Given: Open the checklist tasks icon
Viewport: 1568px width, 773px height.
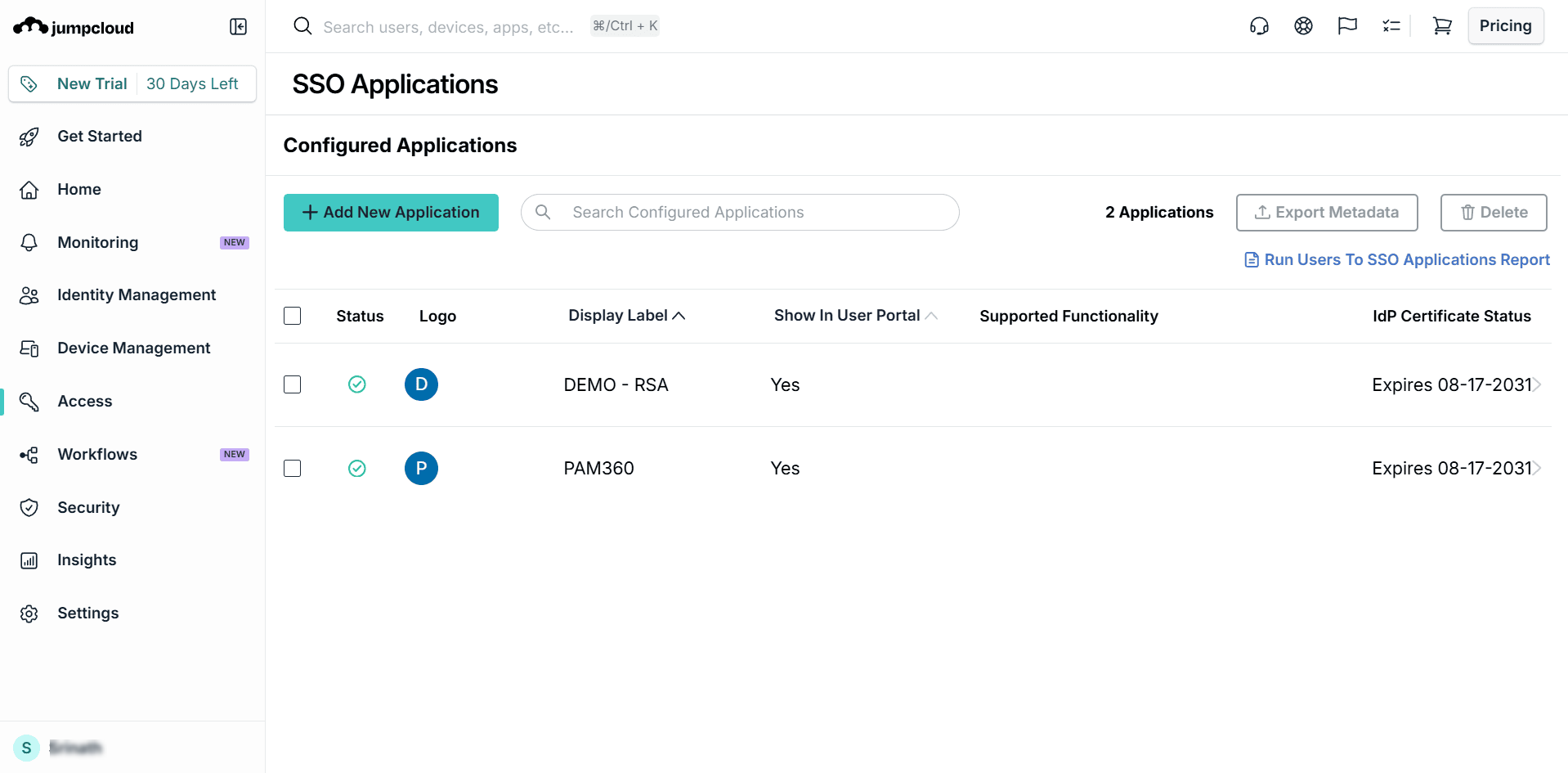Looking at the screenshot, I should (1391, 26).
